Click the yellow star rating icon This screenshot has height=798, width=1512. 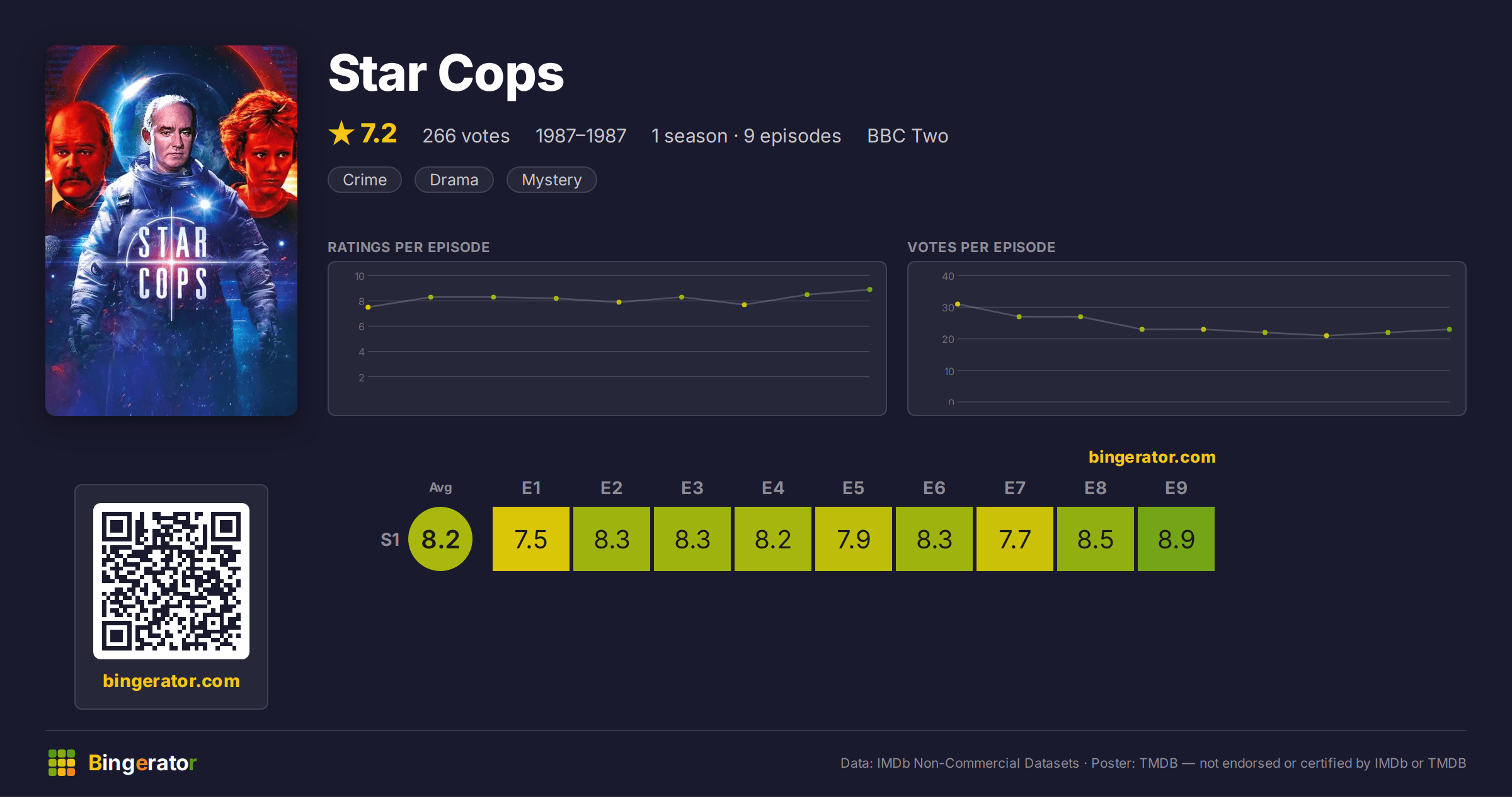(341, 133)
